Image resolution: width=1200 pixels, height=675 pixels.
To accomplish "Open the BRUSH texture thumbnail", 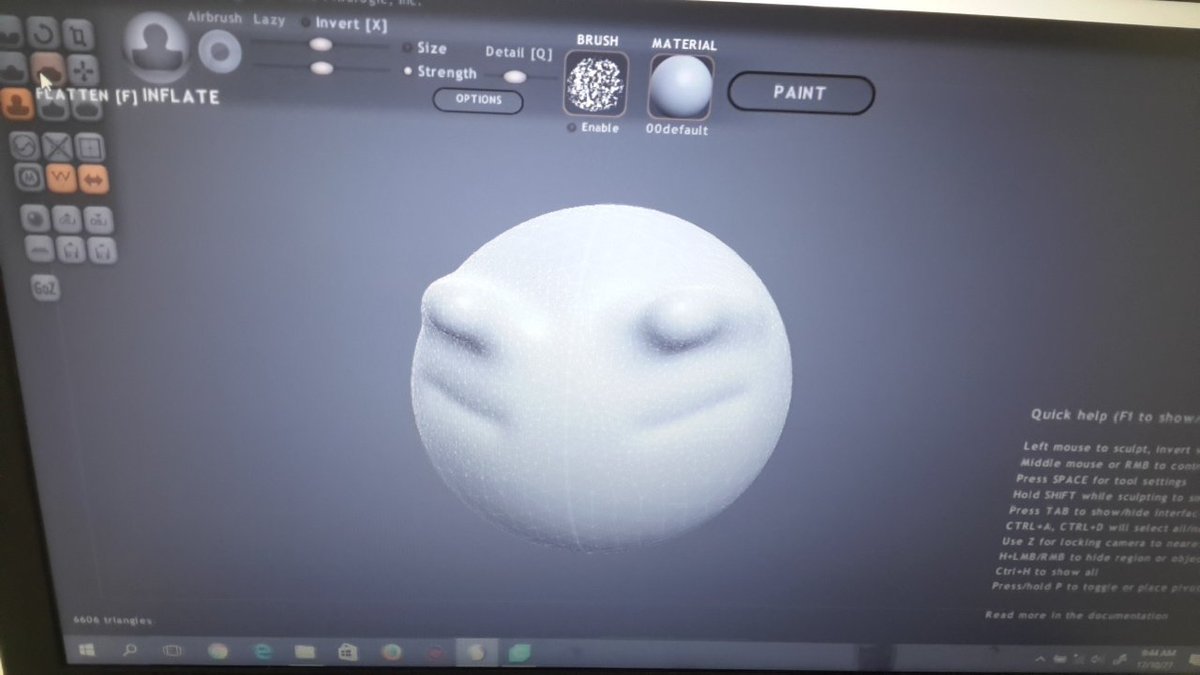I will pos(597,83).
